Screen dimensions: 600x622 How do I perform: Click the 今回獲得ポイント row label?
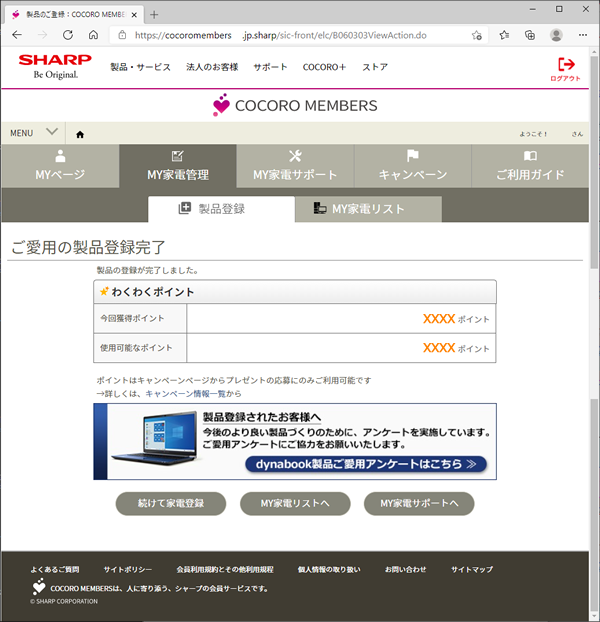132,318
